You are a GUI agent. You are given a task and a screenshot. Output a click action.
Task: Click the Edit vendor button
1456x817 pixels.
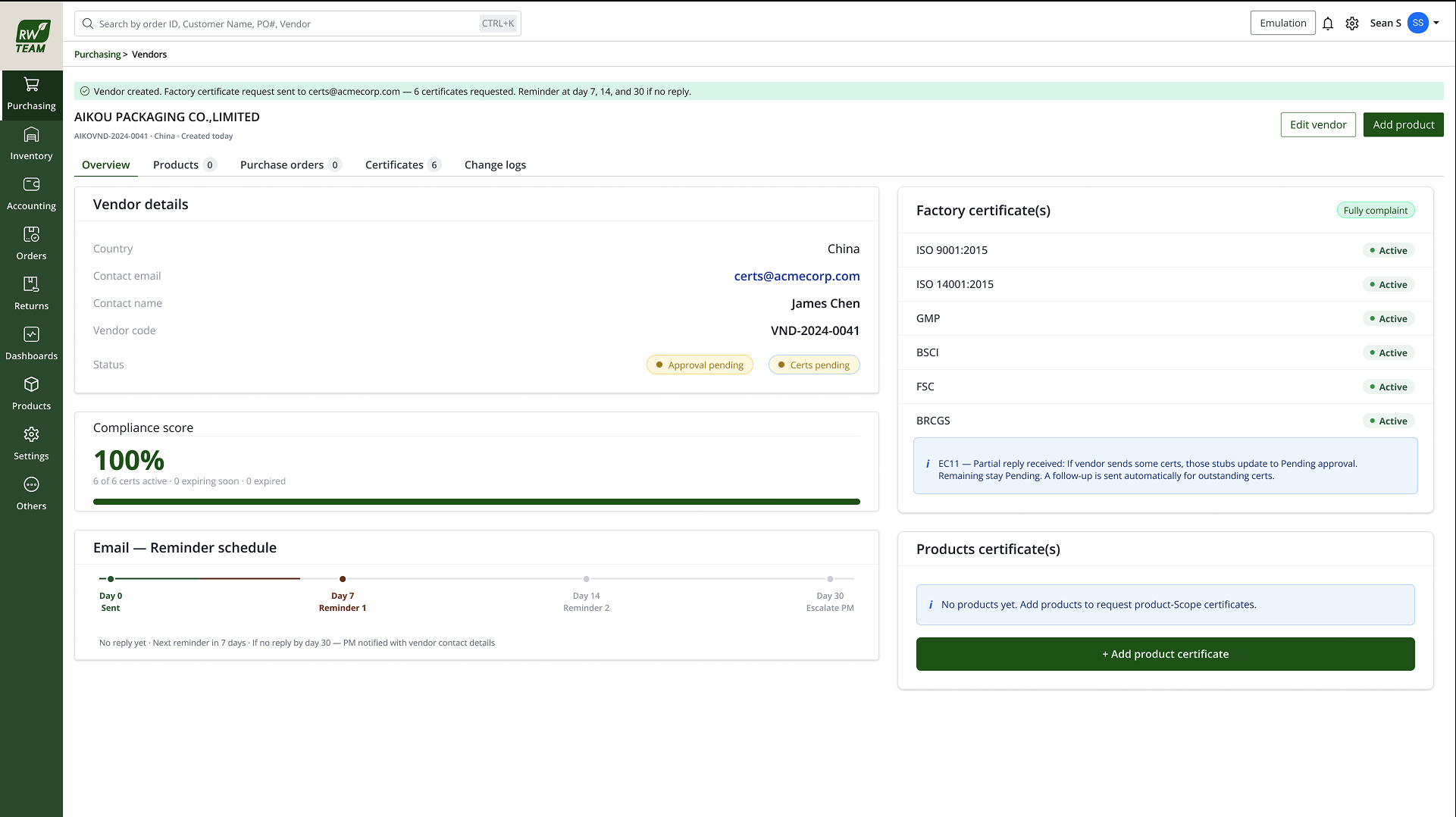point(1318,124)
